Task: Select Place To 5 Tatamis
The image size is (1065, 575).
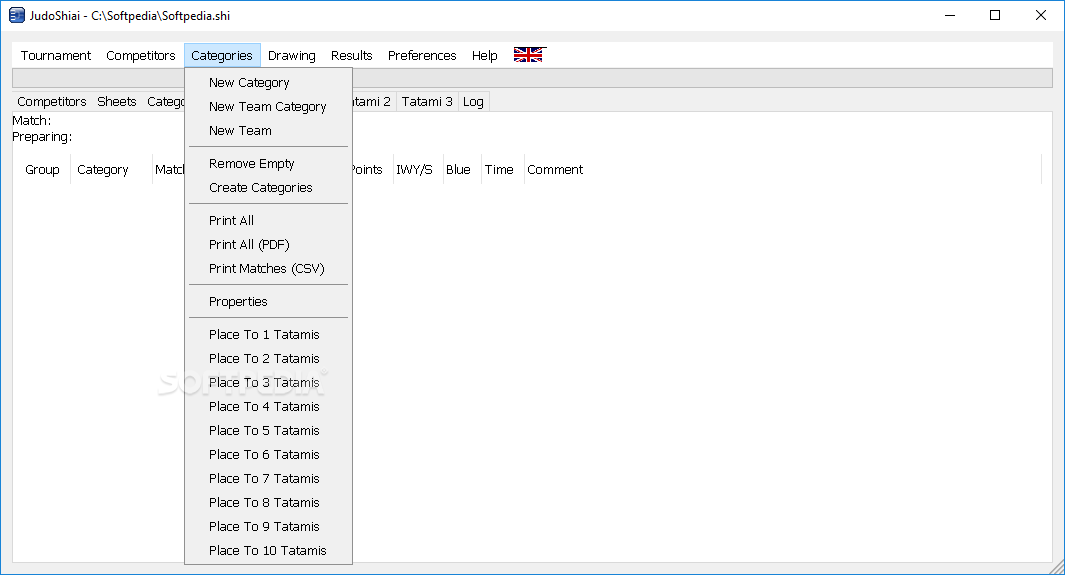Action: 268,430
